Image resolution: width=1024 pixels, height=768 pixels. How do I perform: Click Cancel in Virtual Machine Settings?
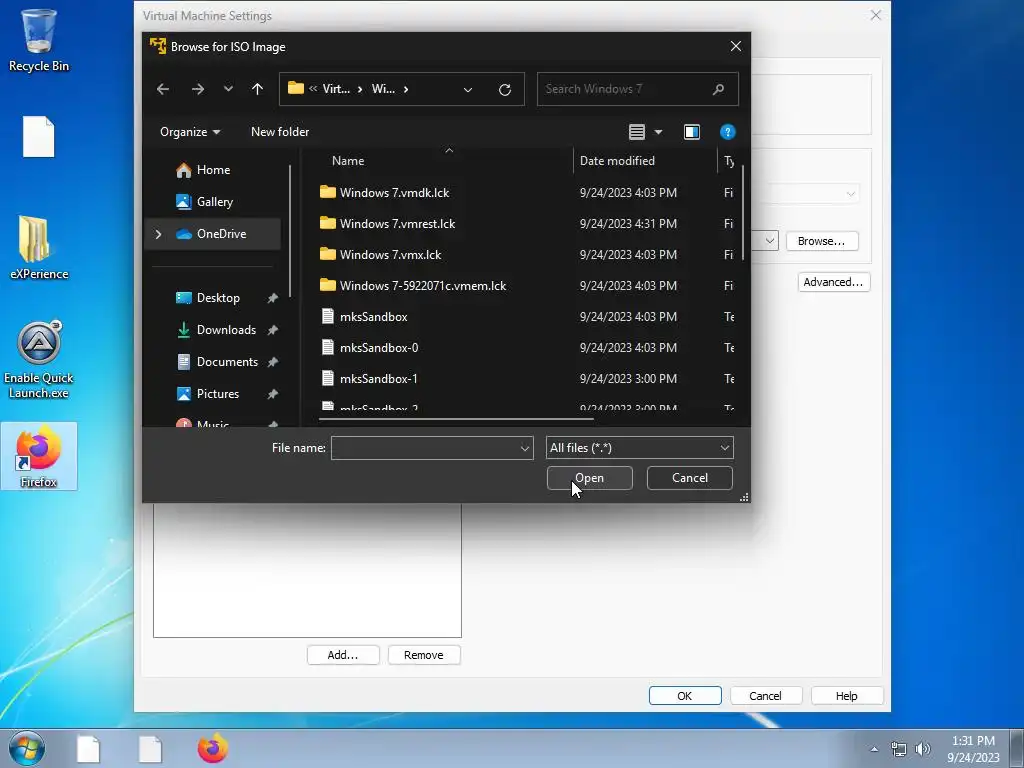765,696
